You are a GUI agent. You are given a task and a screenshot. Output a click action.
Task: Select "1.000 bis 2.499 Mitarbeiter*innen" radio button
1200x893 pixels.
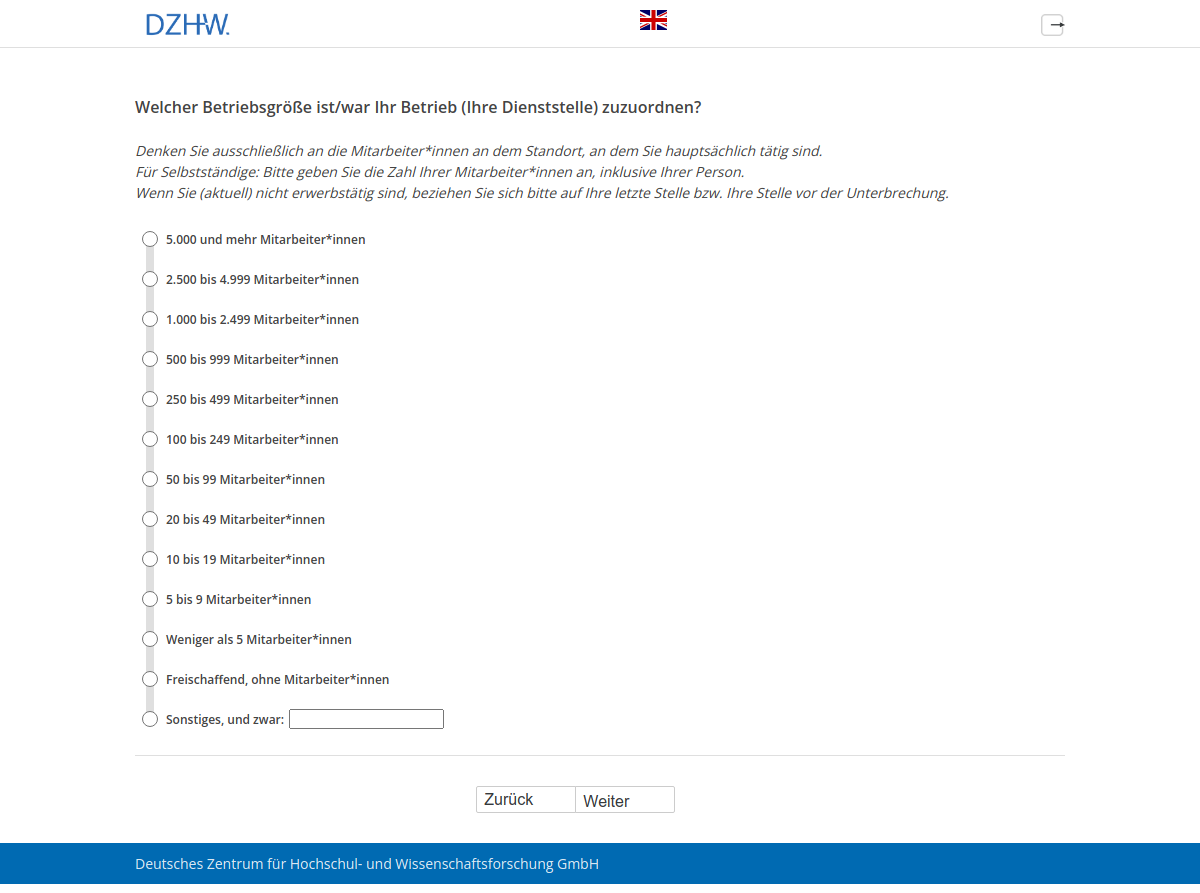click(150, 319)
